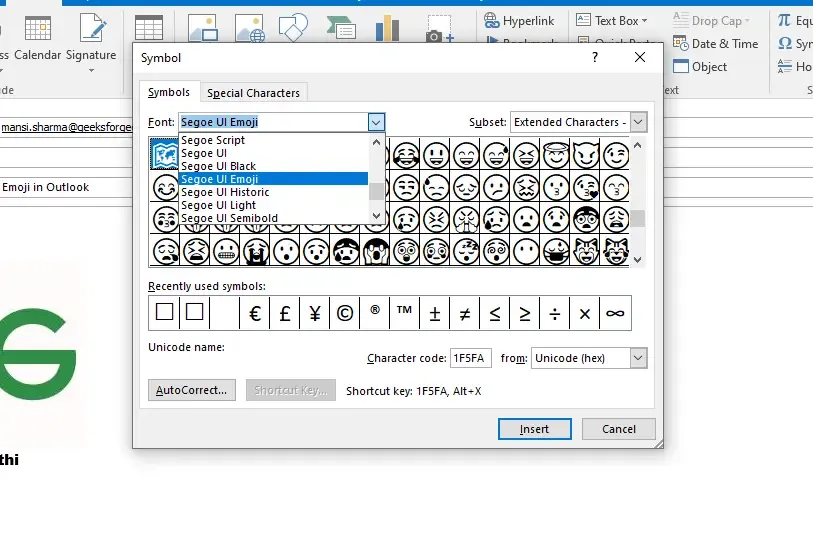Click the symbol grid scroll-down arrow
This screenshot has height=540, width=813.
[638, 259]
